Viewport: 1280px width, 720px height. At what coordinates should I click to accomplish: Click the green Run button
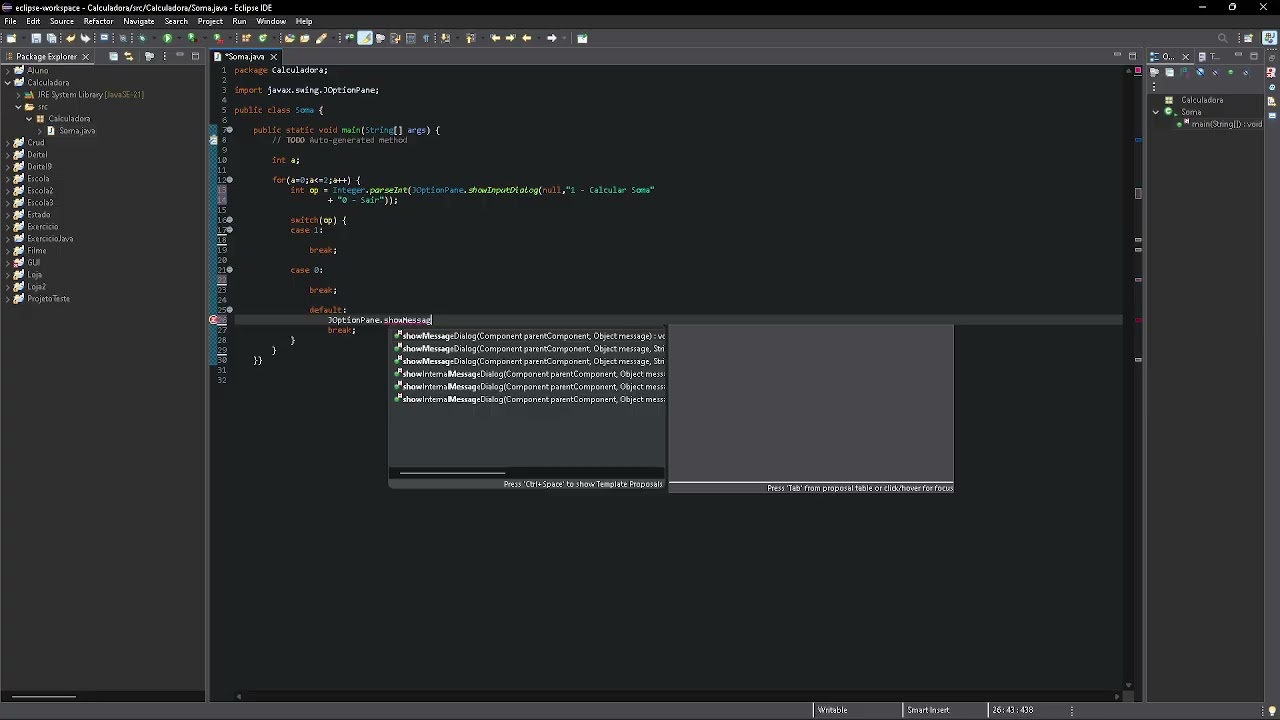tap(167, 38)
